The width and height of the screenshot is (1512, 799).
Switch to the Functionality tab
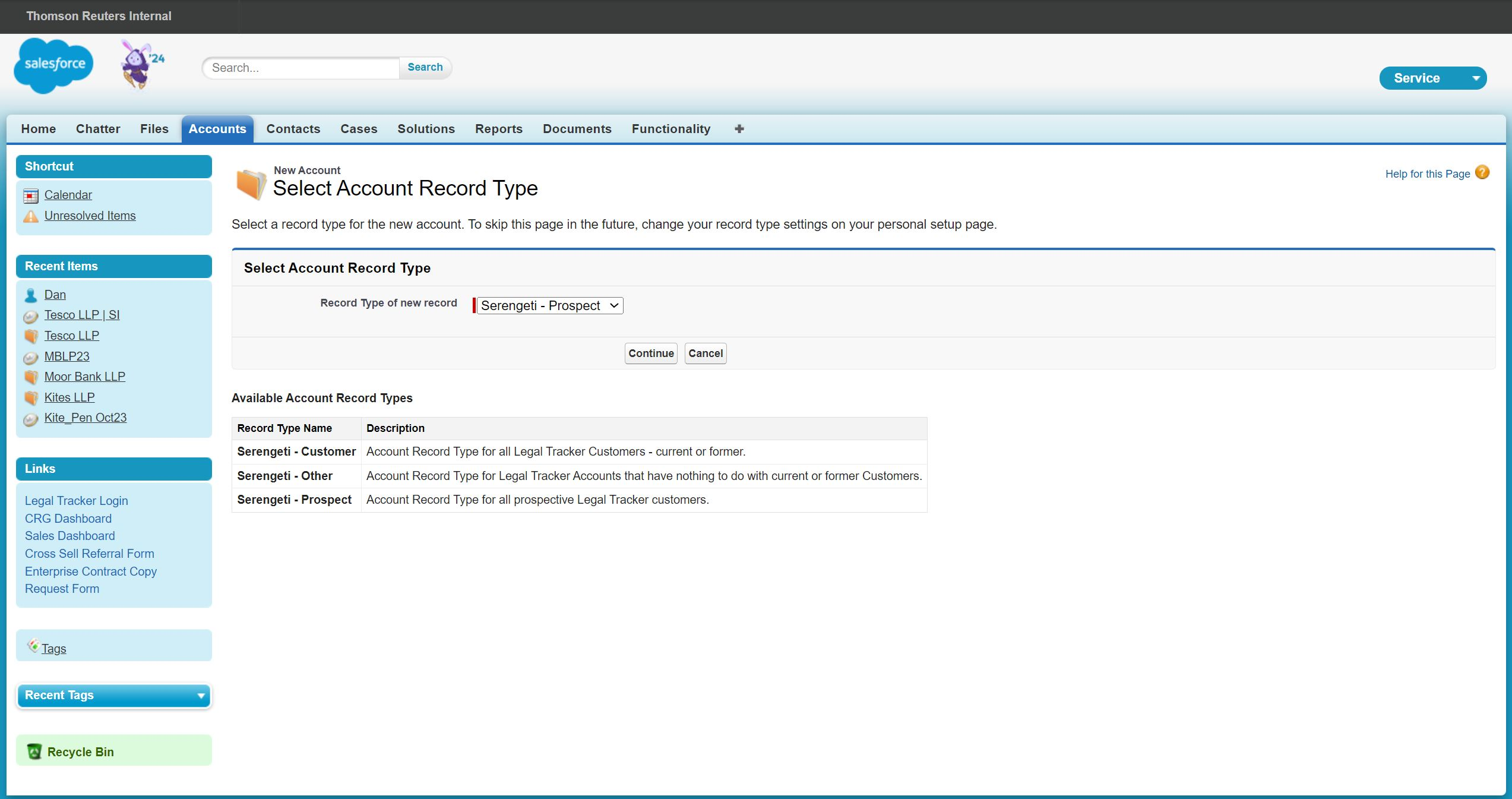pyautogui.click(x=671, y=129)
